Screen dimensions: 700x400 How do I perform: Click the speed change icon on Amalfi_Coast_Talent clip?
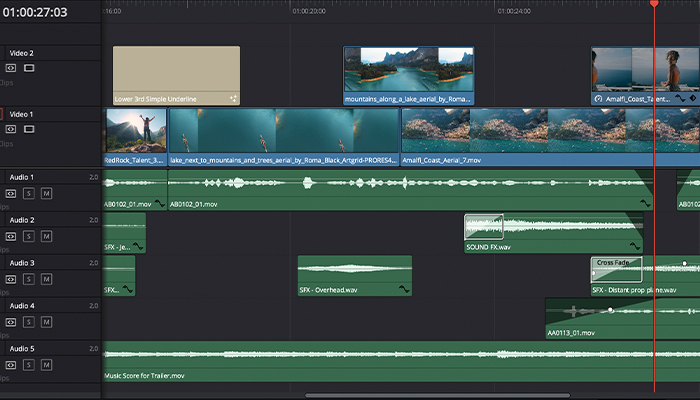coord(599,99)
